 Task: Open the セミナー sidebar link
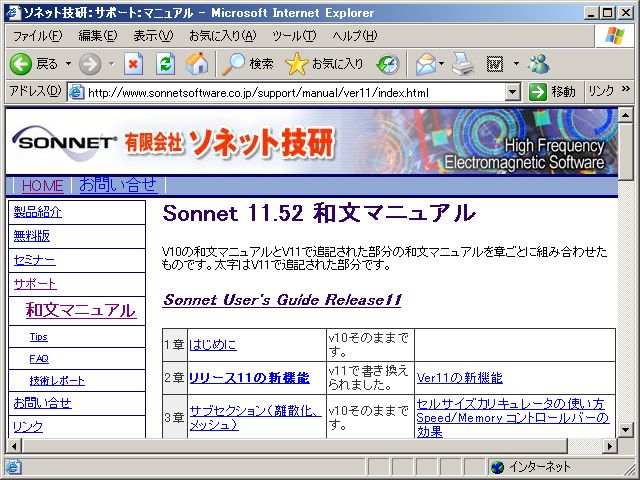pos(34,260)
